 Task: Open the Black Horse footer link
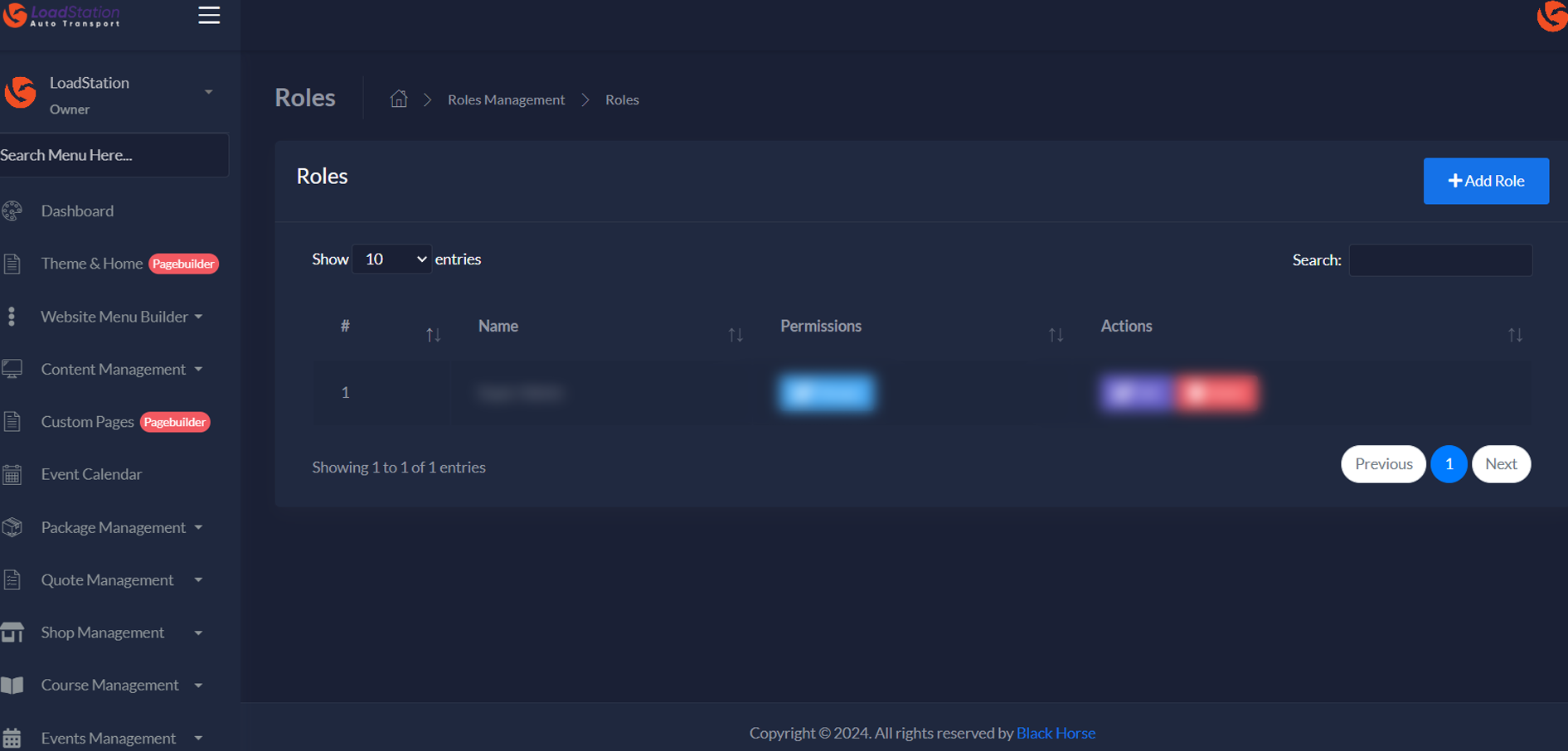click(x=1055, y=733)
